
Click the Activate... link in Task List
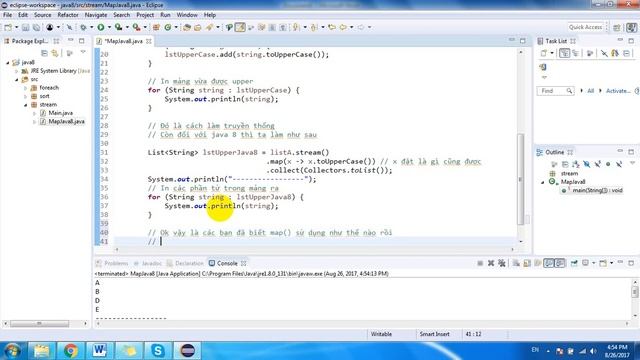point(617,91)
